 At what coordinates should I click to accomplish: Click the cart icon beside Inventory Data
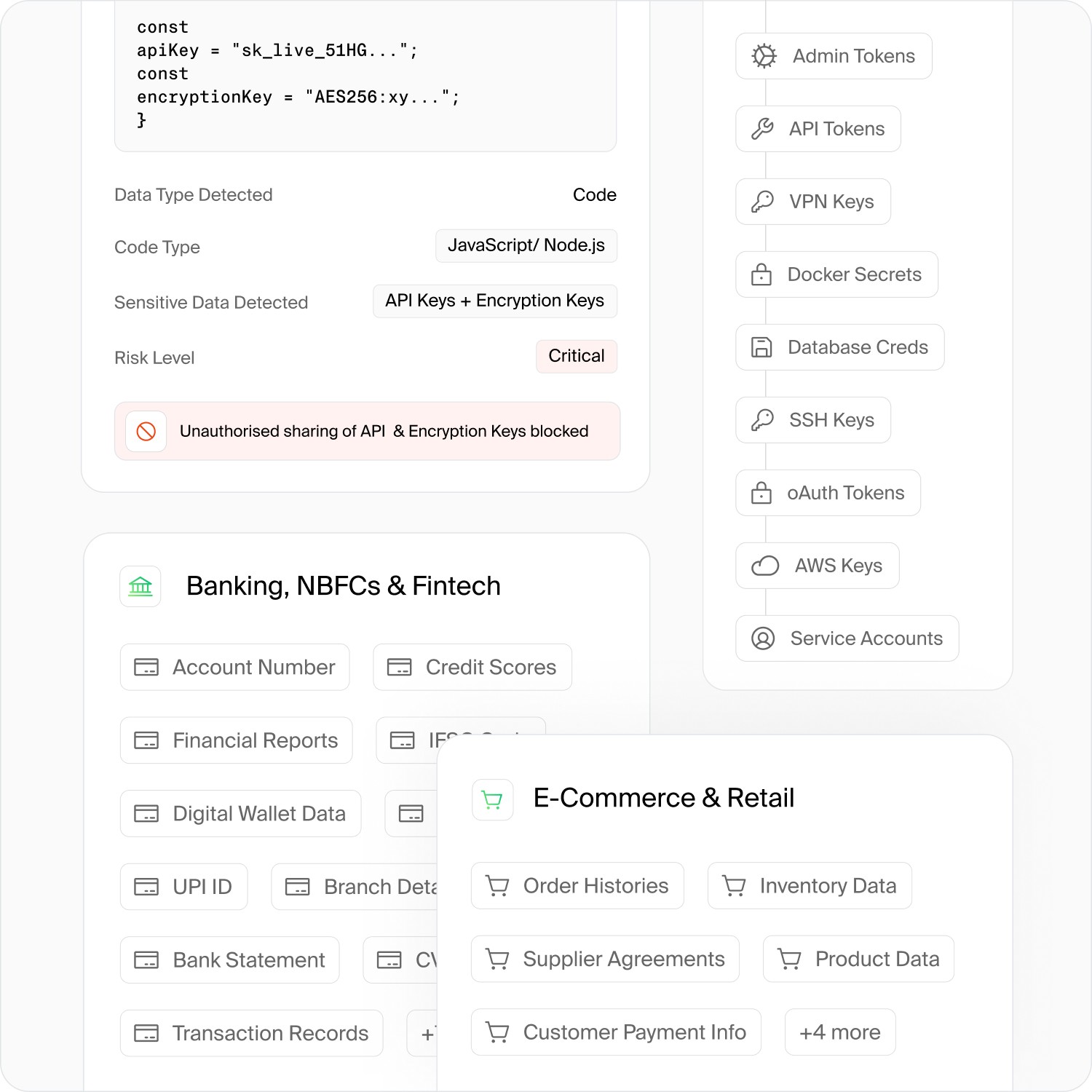point(734,886)
